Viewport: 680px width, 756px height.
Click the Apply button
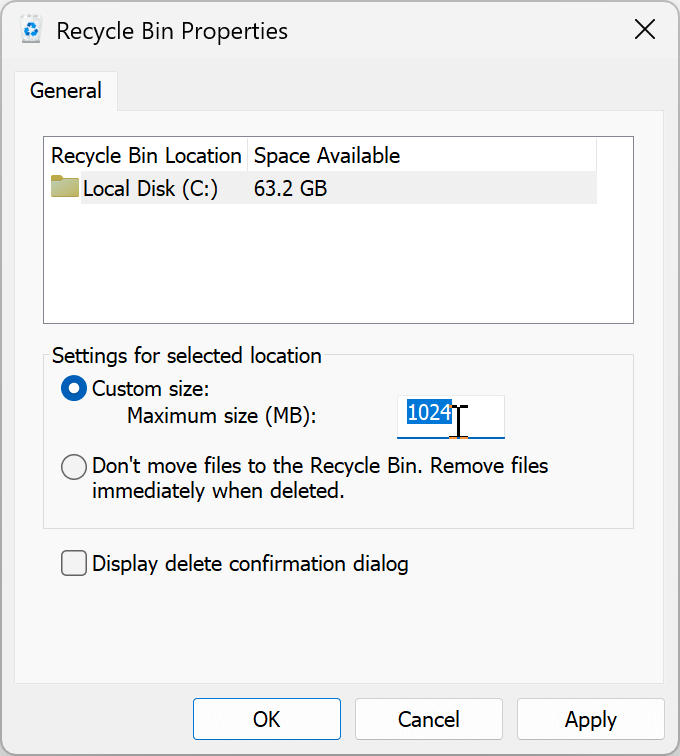click(x=591, y=719)
